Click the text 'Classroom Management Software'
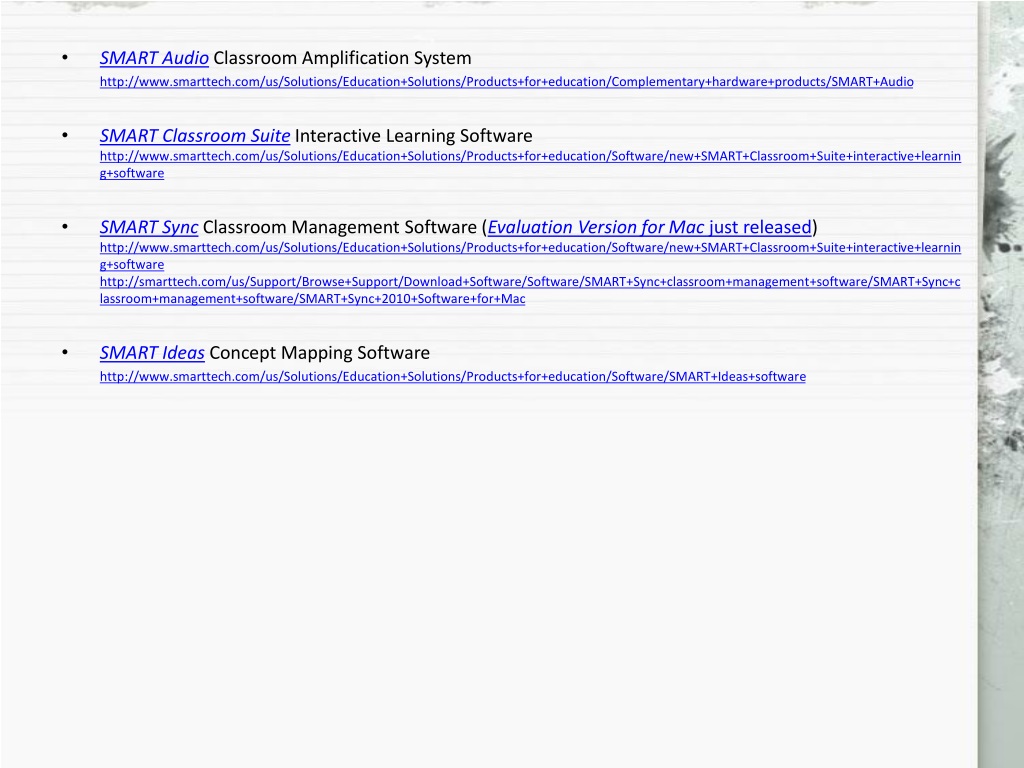Screen dimensions: 1024x768 click(x=340, y=227)
